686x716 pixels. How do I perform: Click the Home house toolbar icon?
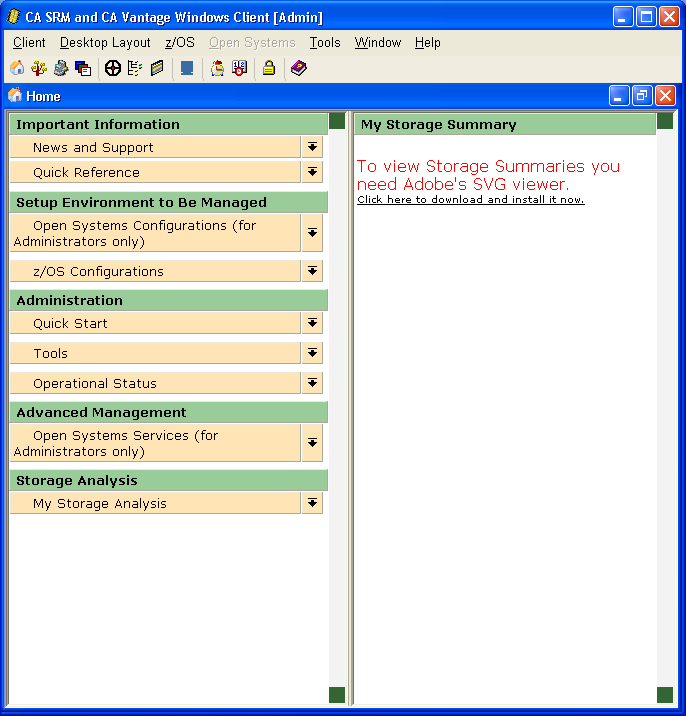click(17, 68)
